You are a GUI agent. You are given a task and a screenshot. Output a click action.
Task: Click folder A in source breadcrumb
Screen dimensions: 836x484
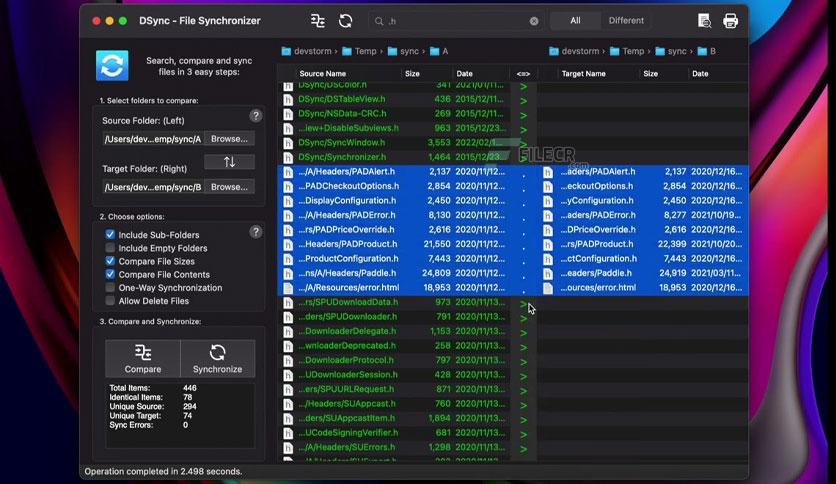tap(439, 51)
